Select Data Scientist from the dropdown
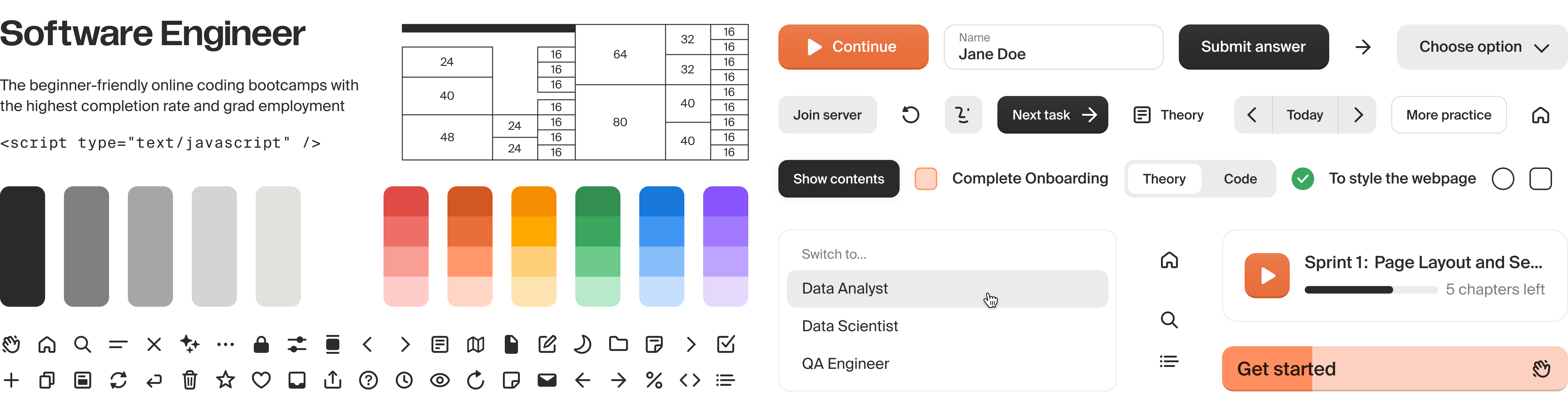 (x=850, y=326)
